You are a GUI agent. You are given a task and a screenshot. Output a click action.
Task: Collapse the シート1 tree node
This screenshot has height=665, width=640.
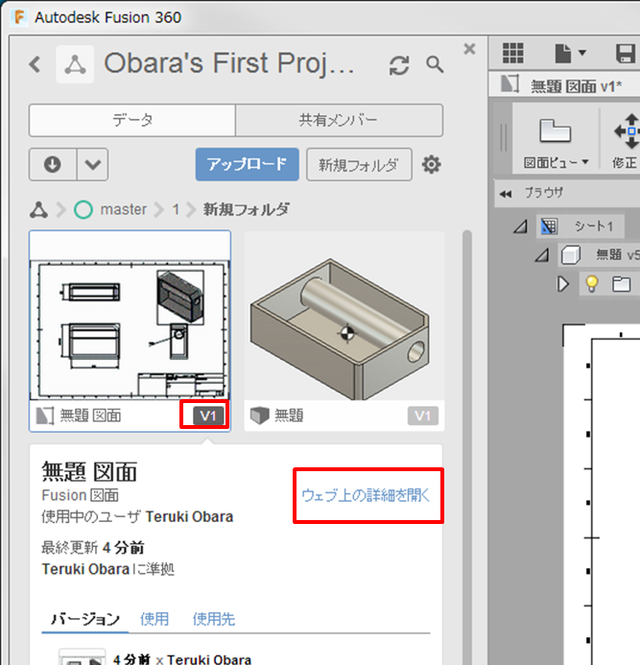point(520,227)
